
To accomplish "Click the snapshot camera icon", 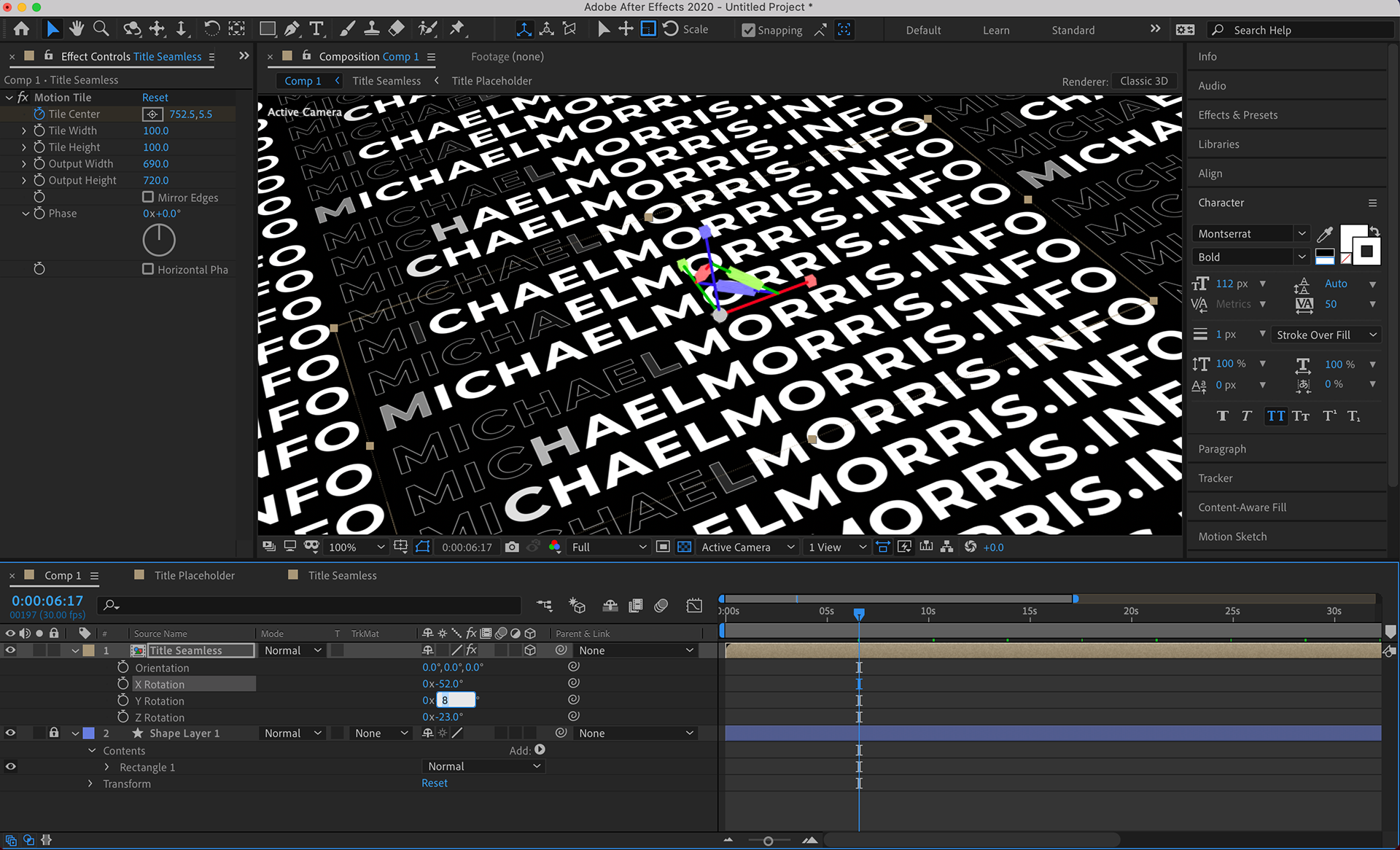I will coord(512,547).
